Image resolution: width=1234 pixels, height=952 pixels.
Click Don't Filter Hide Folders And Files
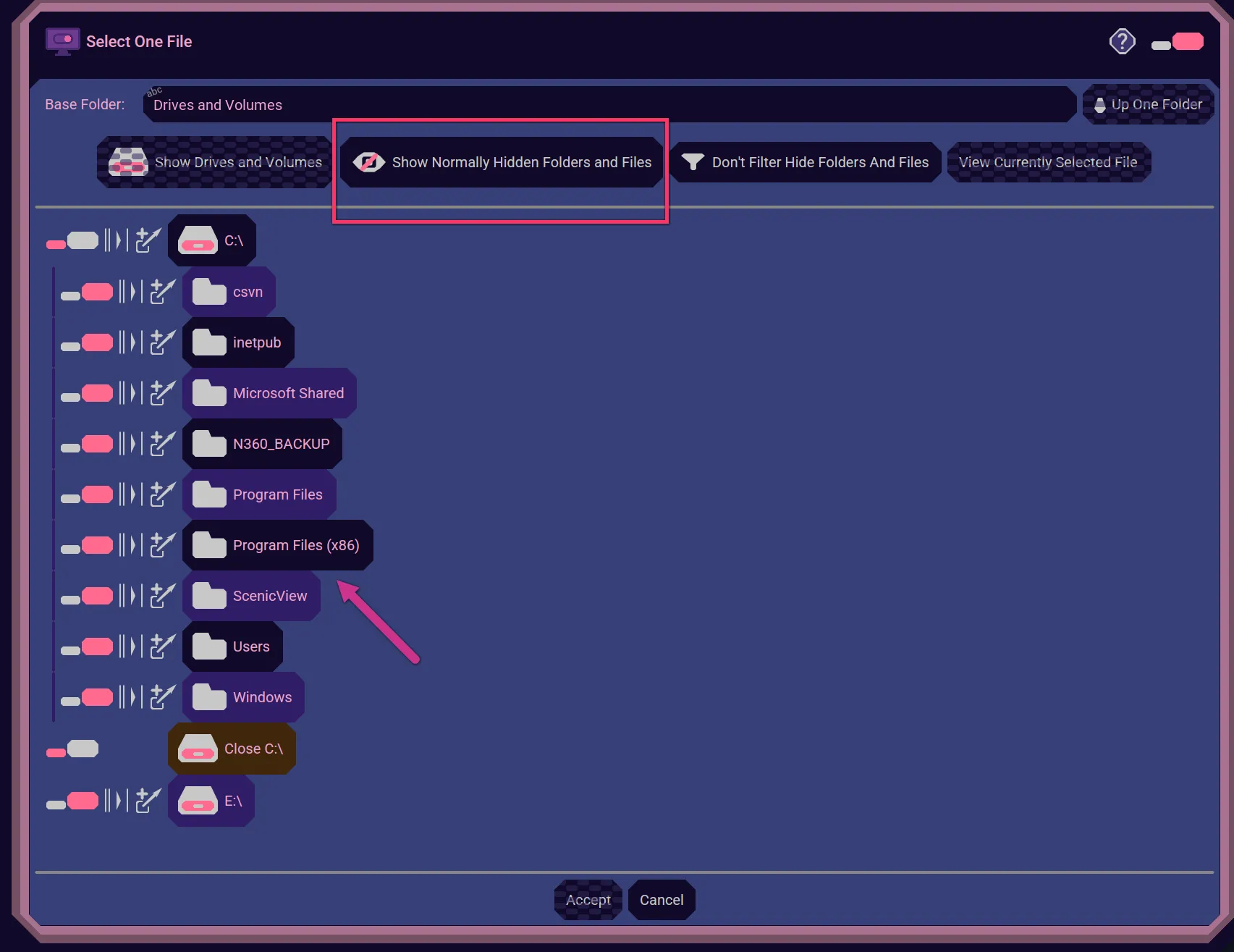pyautogui.click(x=806, y=162)
